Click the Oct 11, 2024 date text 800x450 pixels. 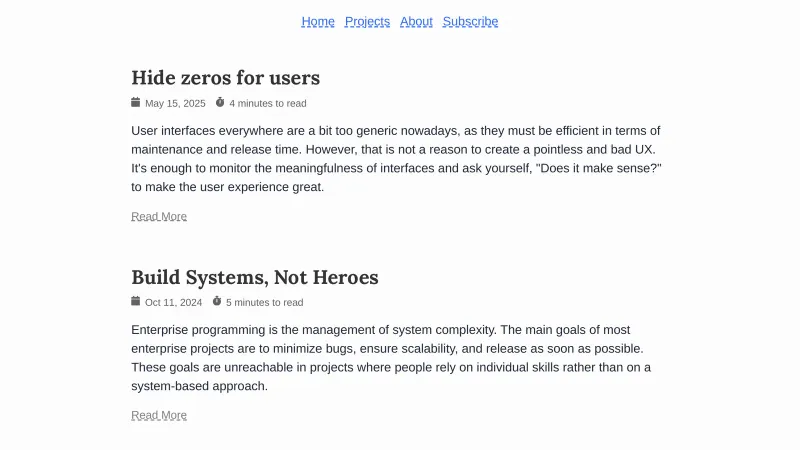point(173,302)
